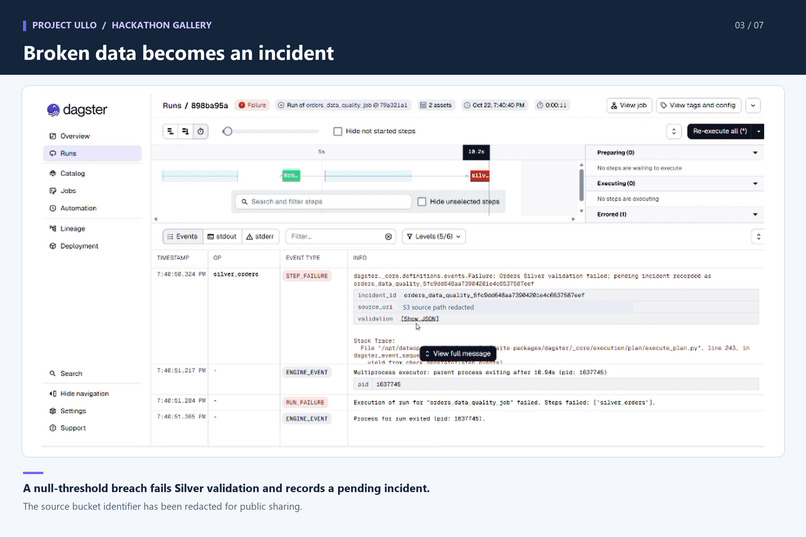Open the orders_data_quality_job run tag
The width and height of the screenshot is (806, 537).
pos(343,105)
